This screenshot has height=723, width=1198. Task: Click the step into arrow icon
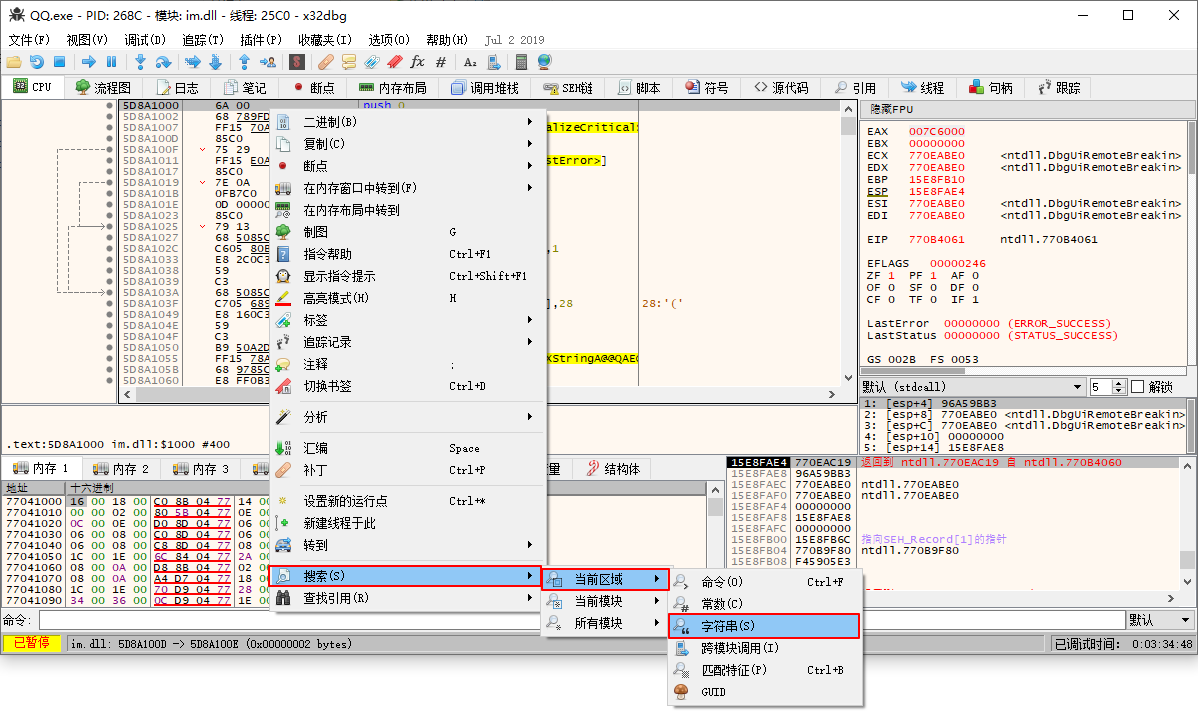141,62
